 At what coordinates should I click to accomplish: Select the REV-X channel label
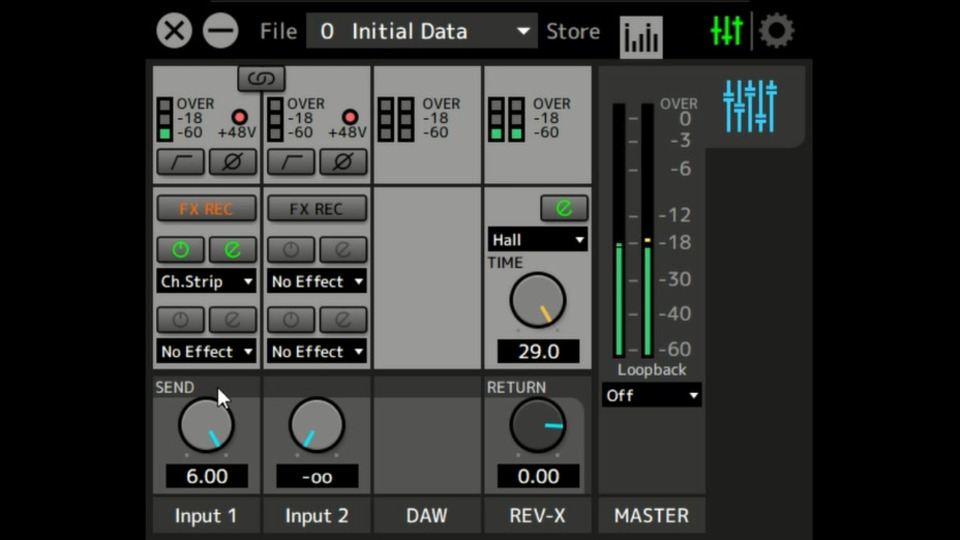pyautogui.click(x=538, y=516)
